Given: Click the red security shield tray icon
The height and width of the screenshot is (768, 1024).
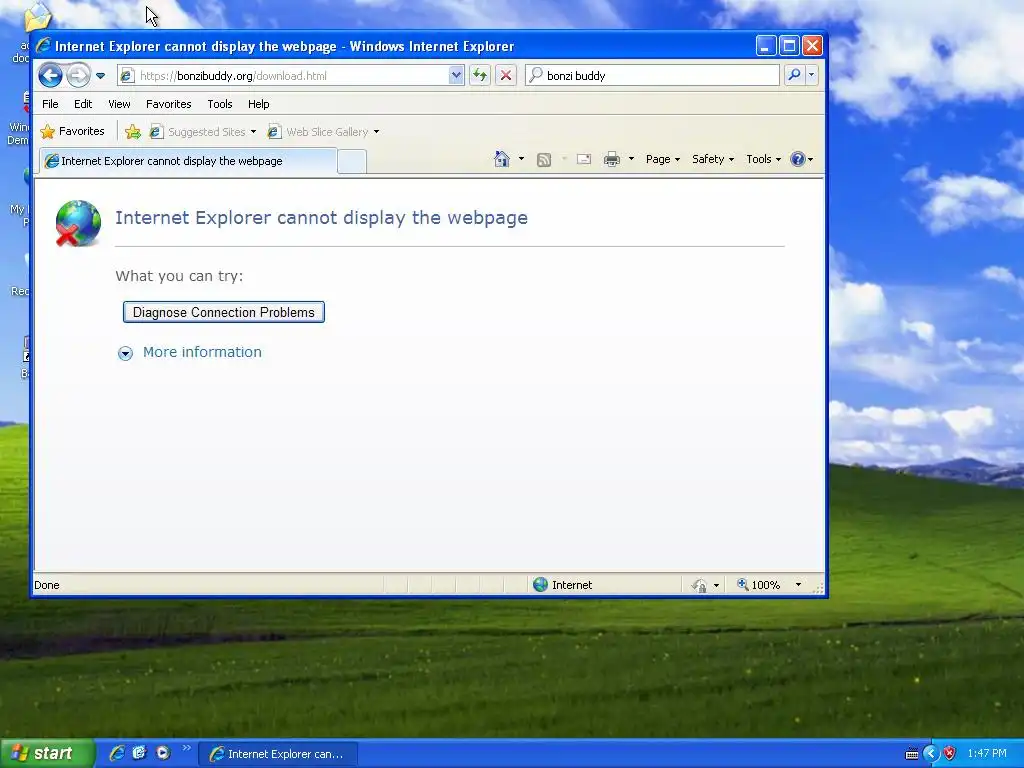Looking at the screenshot, I should point(950,754).
